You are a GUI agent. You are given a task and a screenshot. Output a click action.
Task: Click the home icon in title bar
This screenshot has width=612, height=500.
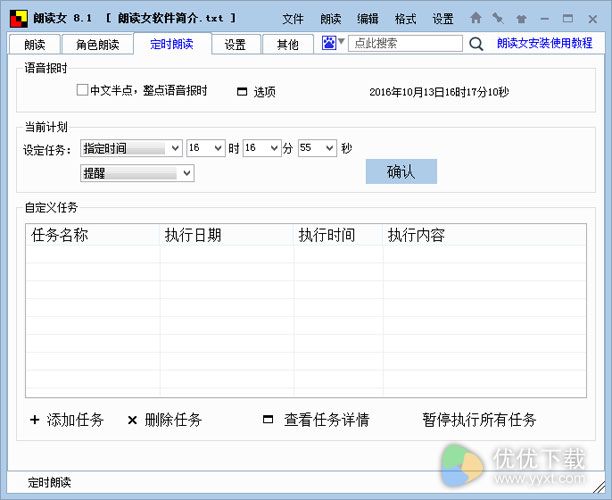476,18
